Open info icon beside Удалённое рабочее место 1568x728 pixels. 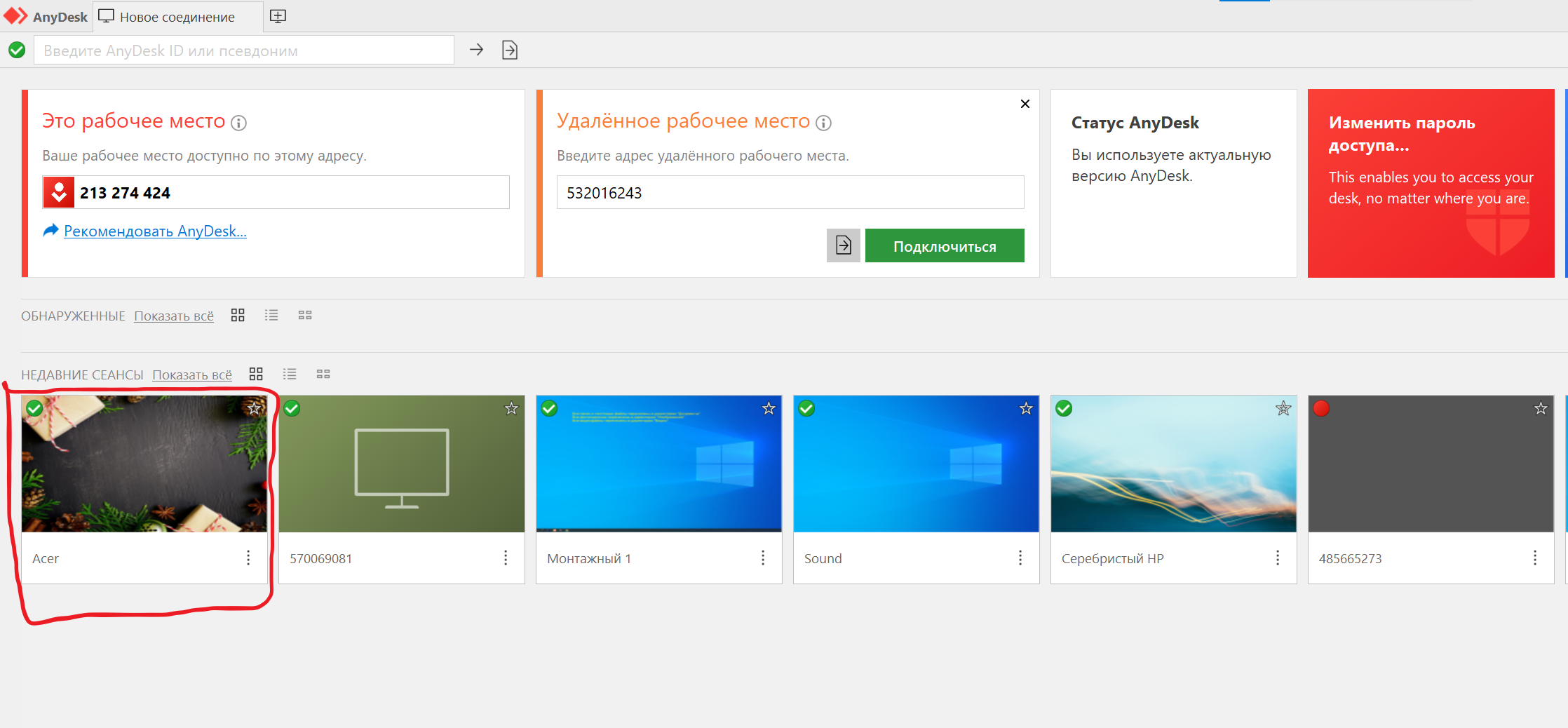(x=823, y=123)
